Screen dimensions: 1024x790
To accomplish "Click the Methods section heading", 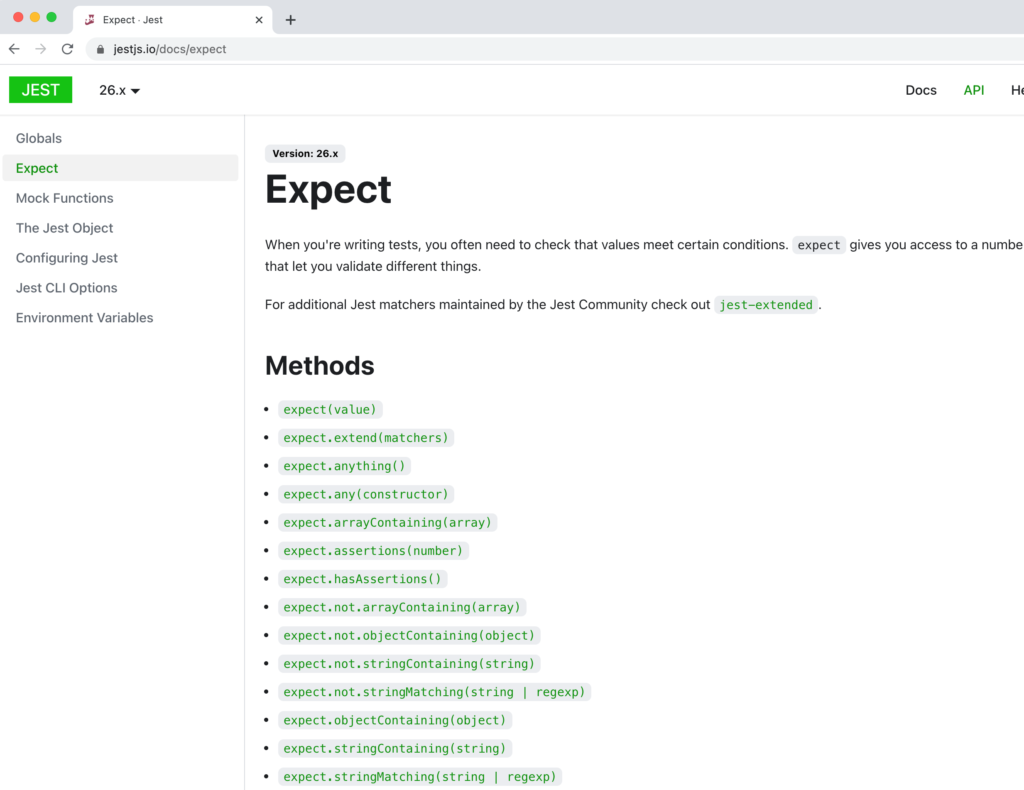I will pos(319,366).
